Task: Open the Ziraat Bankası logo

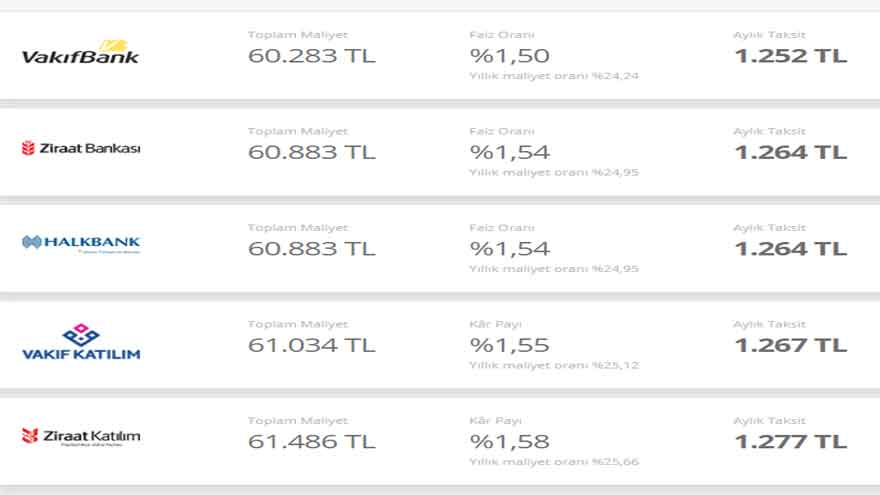Action: (81, 148)
